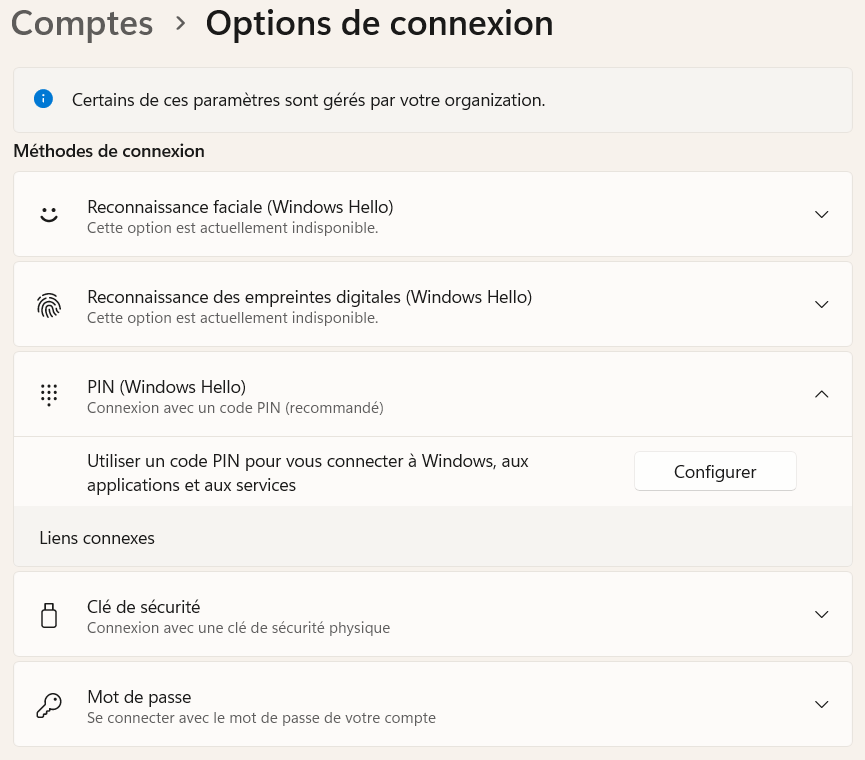Click the password key icon

point(49,705)
